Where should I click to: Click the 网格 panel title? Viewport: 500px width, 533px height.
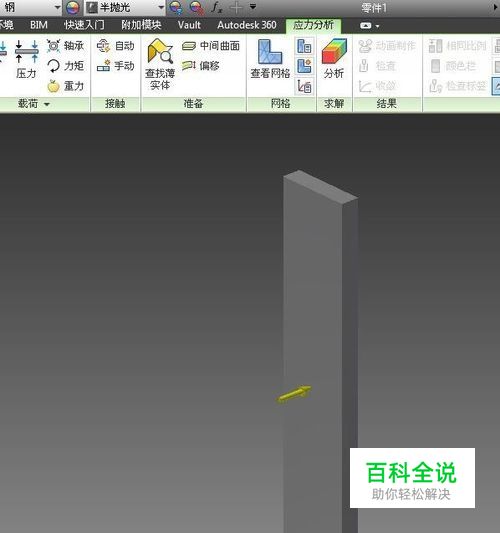[281, 103]
